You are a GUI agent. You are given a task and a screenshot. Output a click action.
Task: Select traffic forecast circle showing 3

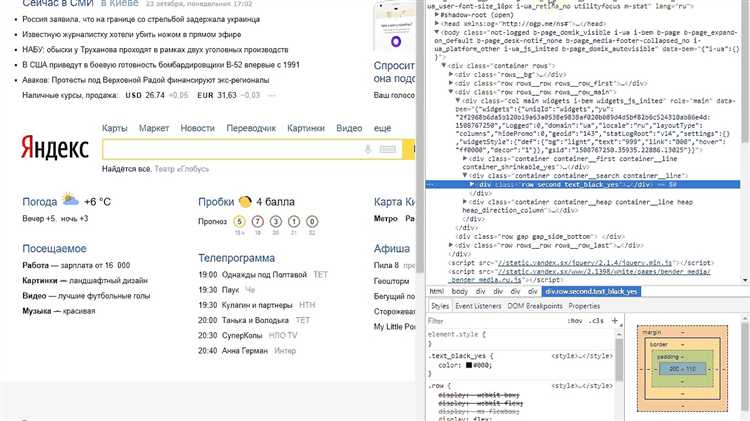click(276, 222)
